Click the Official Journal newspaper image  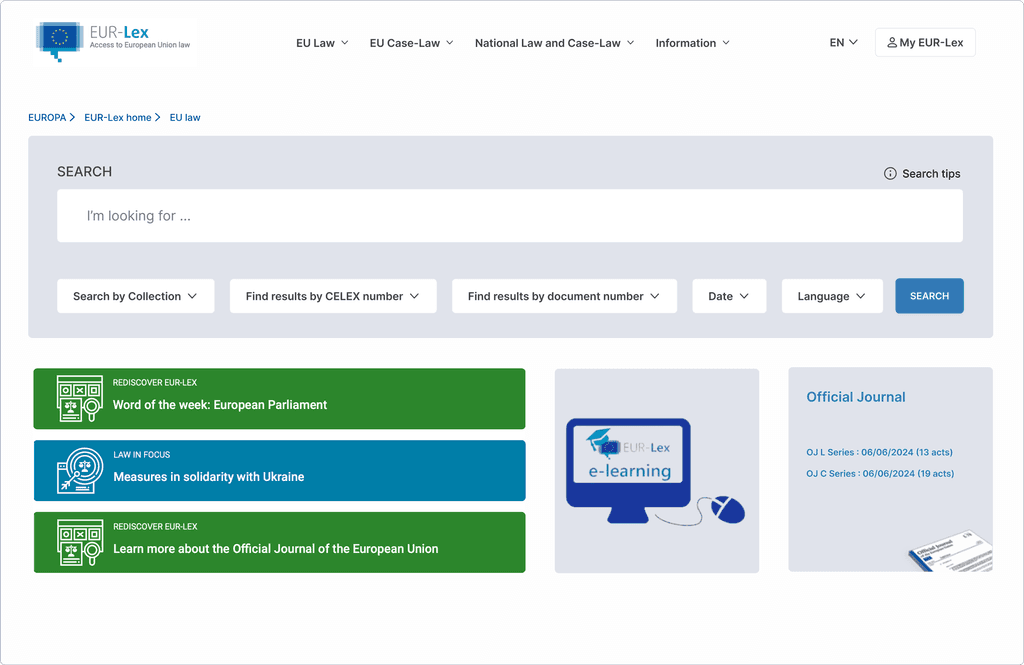pyautogui.click(x=951, y=551)
